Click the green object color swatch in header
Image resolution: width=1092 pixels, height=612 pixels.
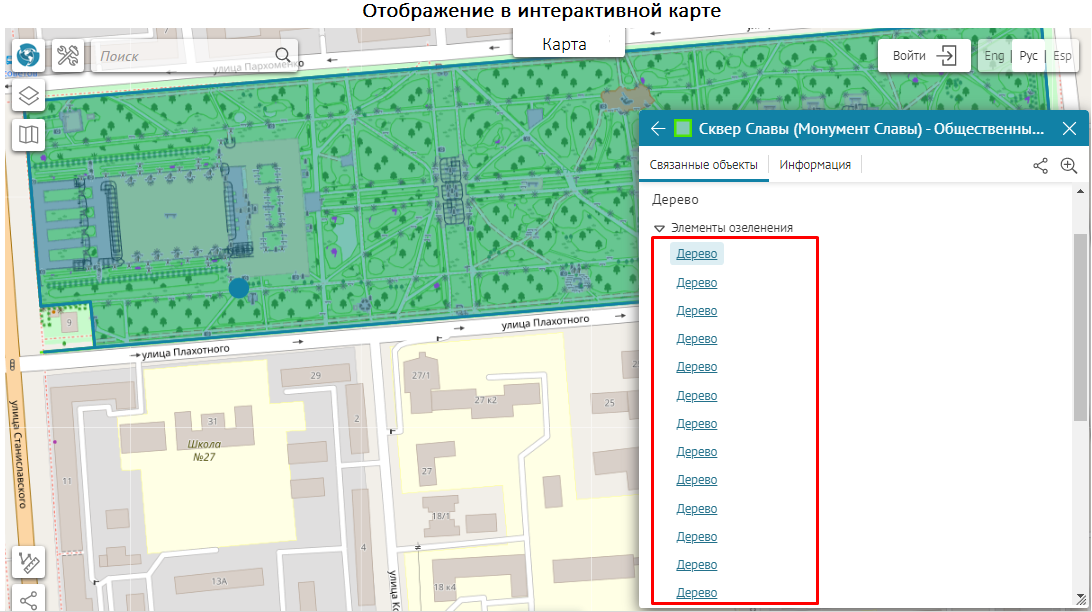[x=684, y=129]
